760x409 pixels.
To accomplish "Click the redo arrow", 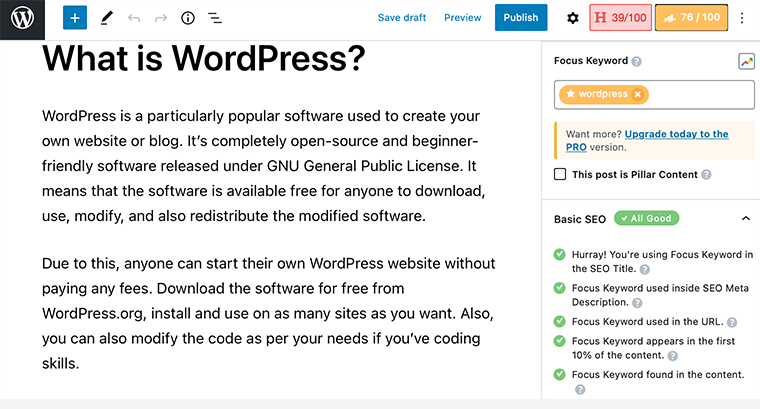I will coord(161,18).
